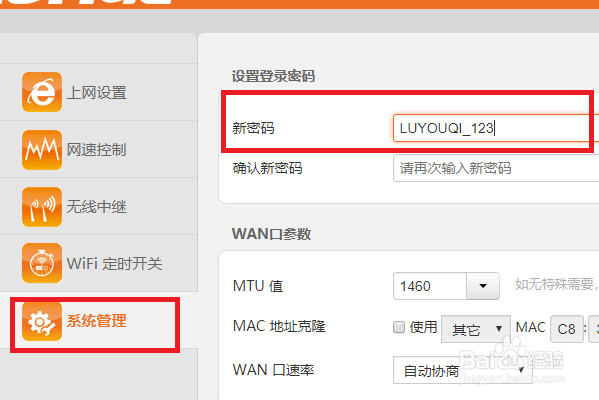
Task: Open the WAN 口速率 自动协商 dropdown
Action: [463, 370]
